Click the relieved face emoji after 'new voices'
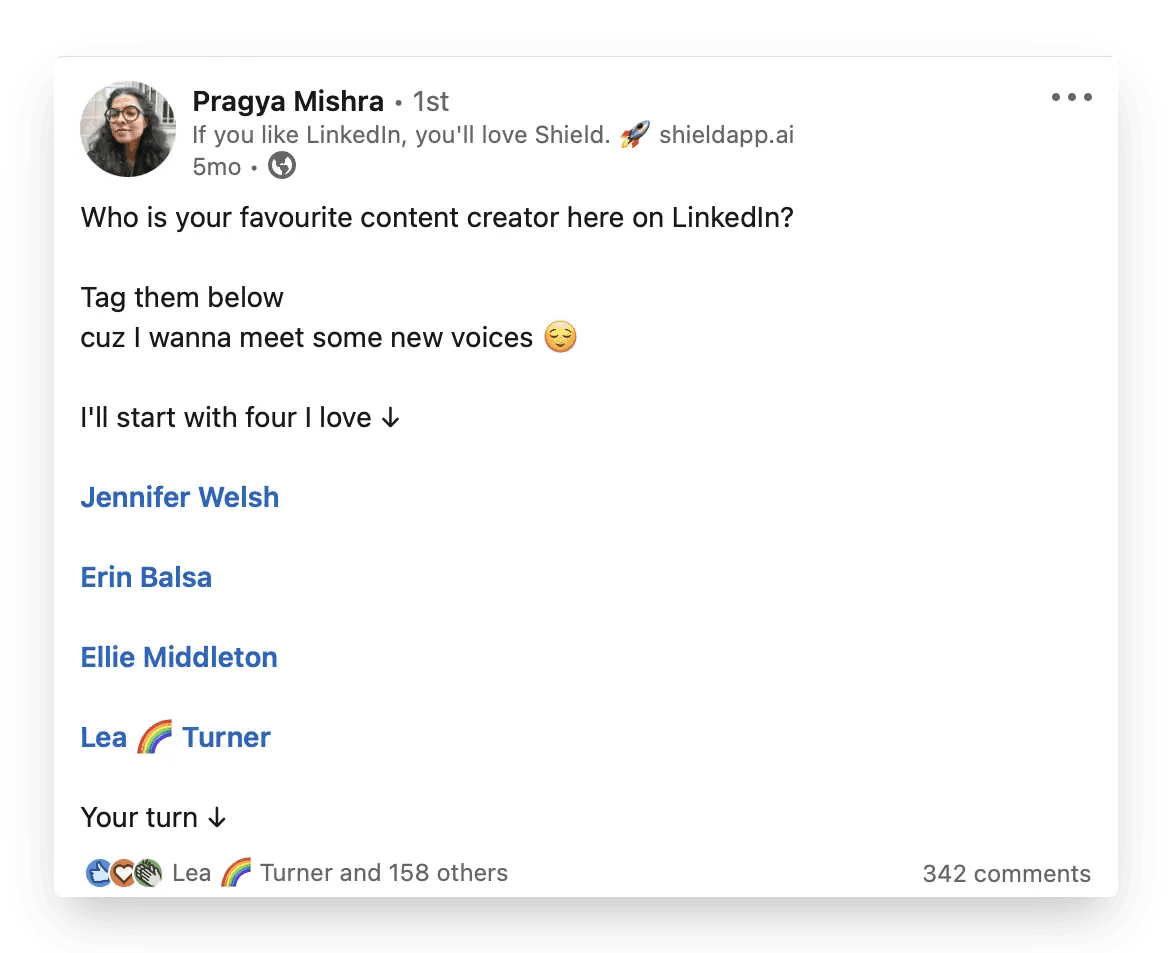 (x=560, y=338)
